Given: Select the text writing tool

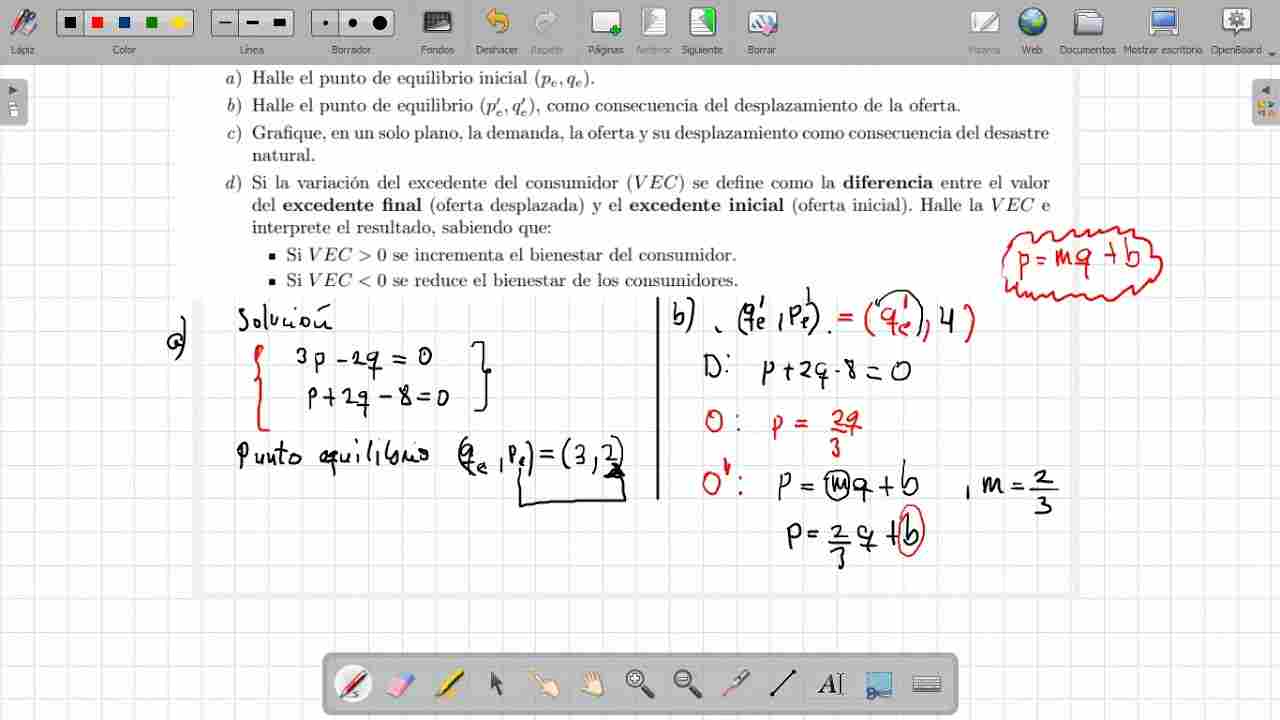Looking at the screenshot, I should tap(830, 684).
